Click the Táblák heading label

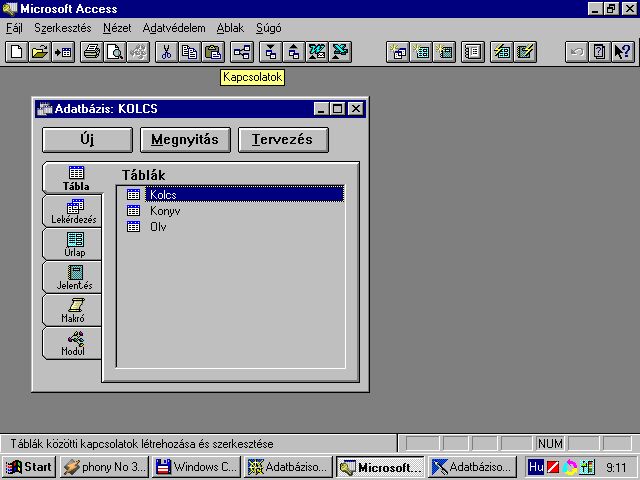click(x=144, y=176)
